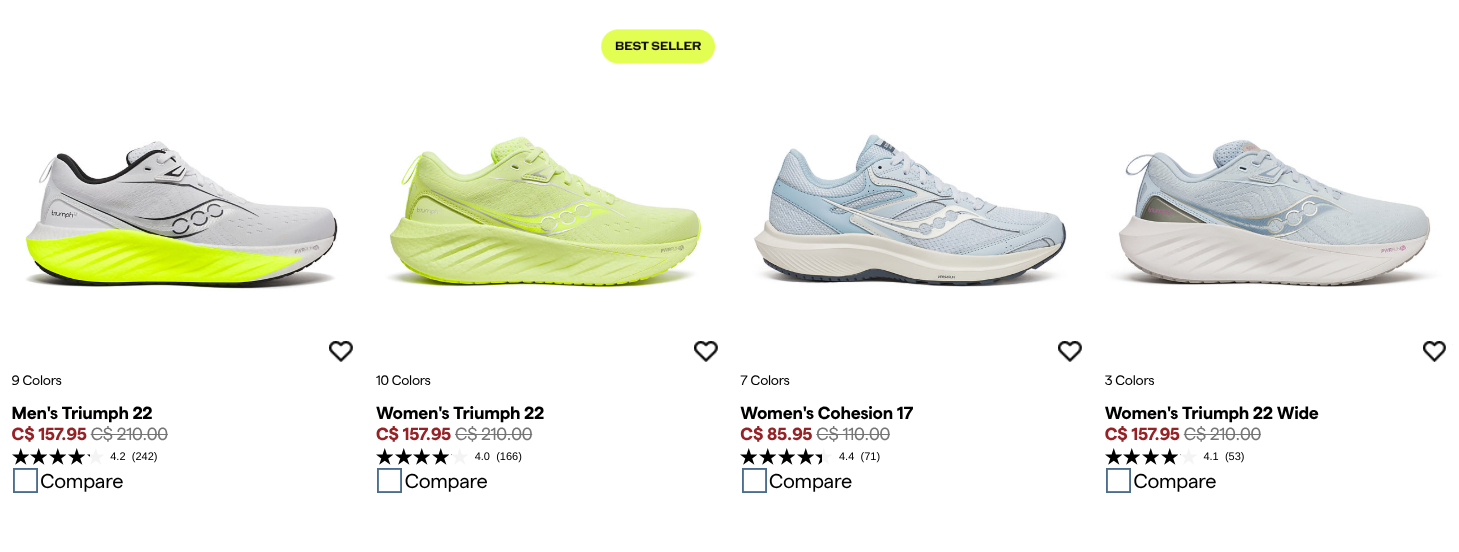Screen dimensions: 1459x552
Task: View 4.2 star rating of Men's Triumph 22
Action: point(84,457)
